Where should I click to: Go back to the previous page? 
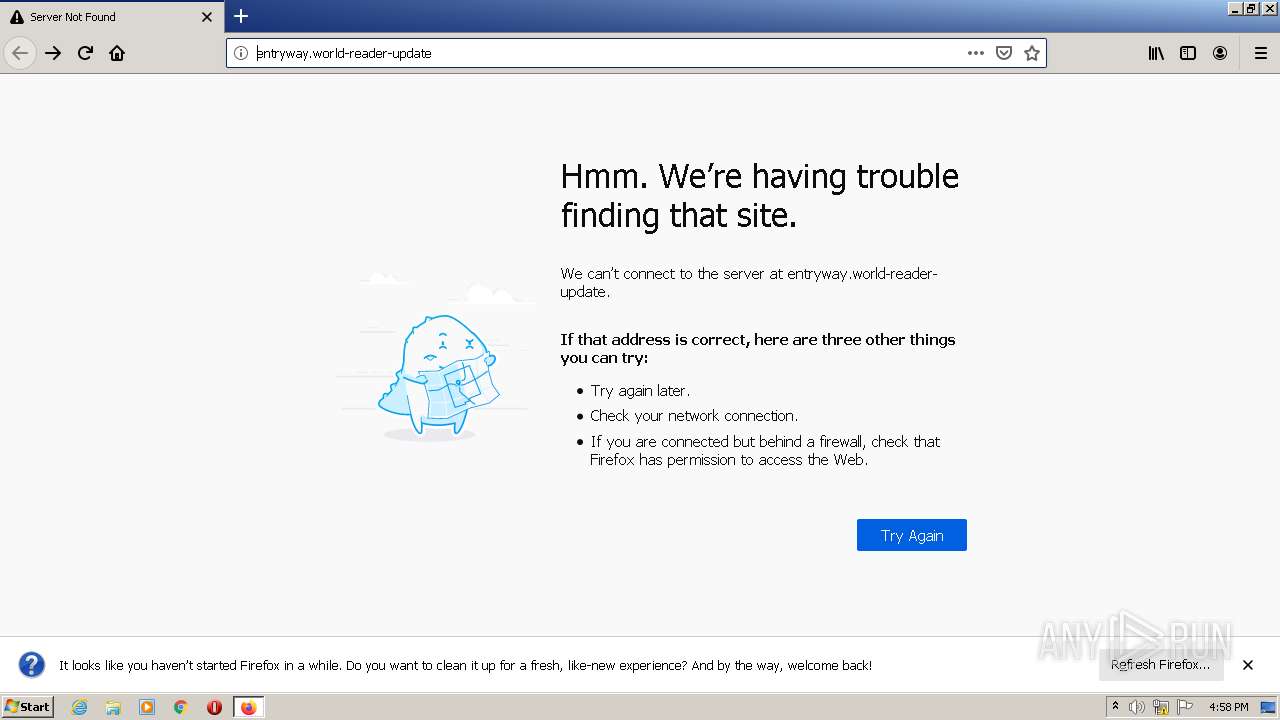(20, 53)
